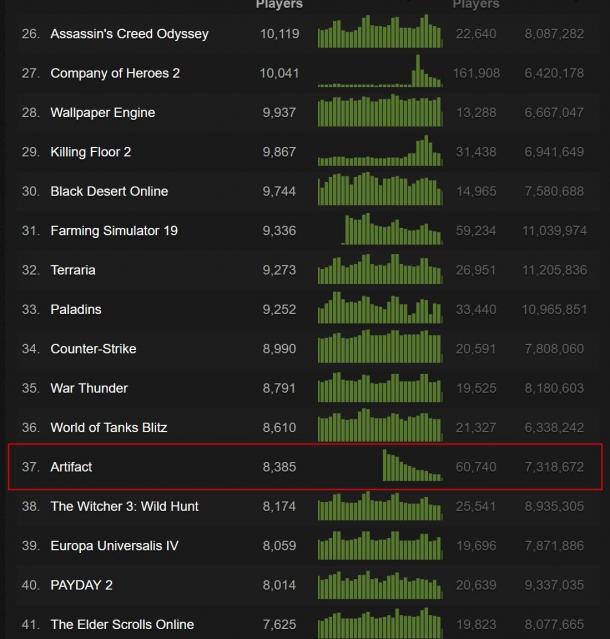Click the Paladins player chart
Image resolution: width=610 pixels, height=639 pixels.
tap(380, 307)
